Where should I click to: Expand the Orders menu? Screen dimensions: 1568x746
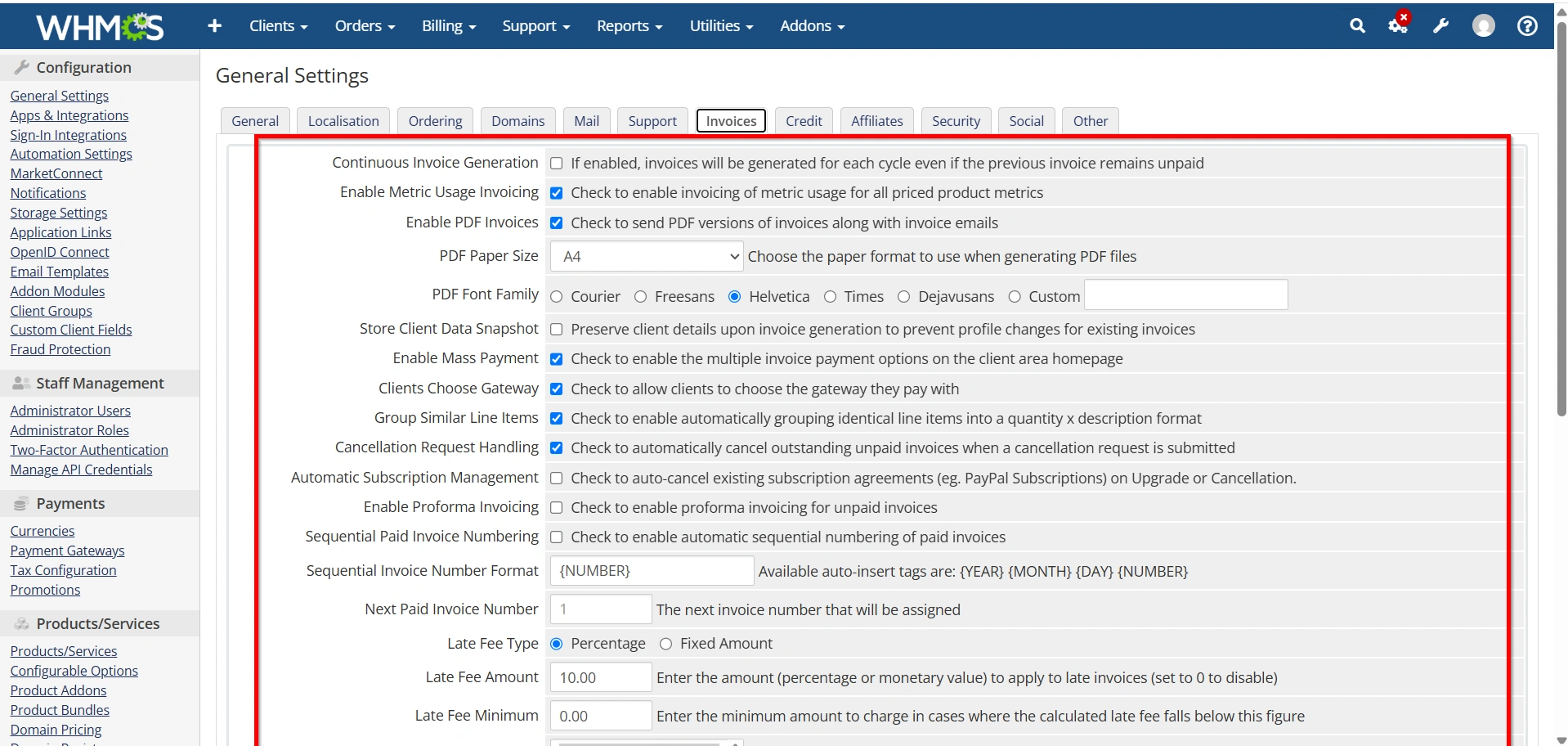pos(365,26)
